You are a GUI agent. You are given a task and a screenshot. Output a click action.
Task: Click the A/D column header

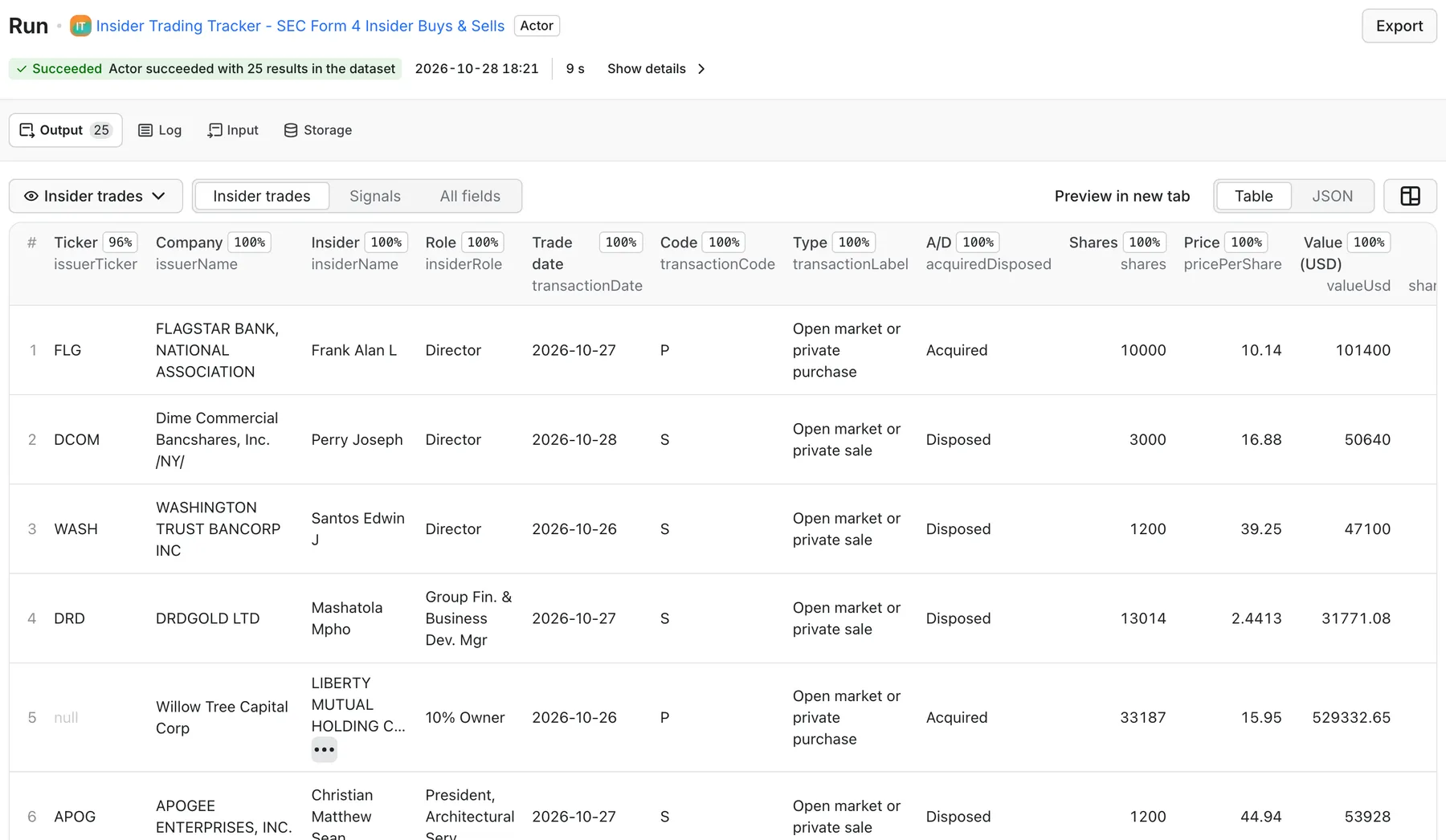(x=938, y=243)
